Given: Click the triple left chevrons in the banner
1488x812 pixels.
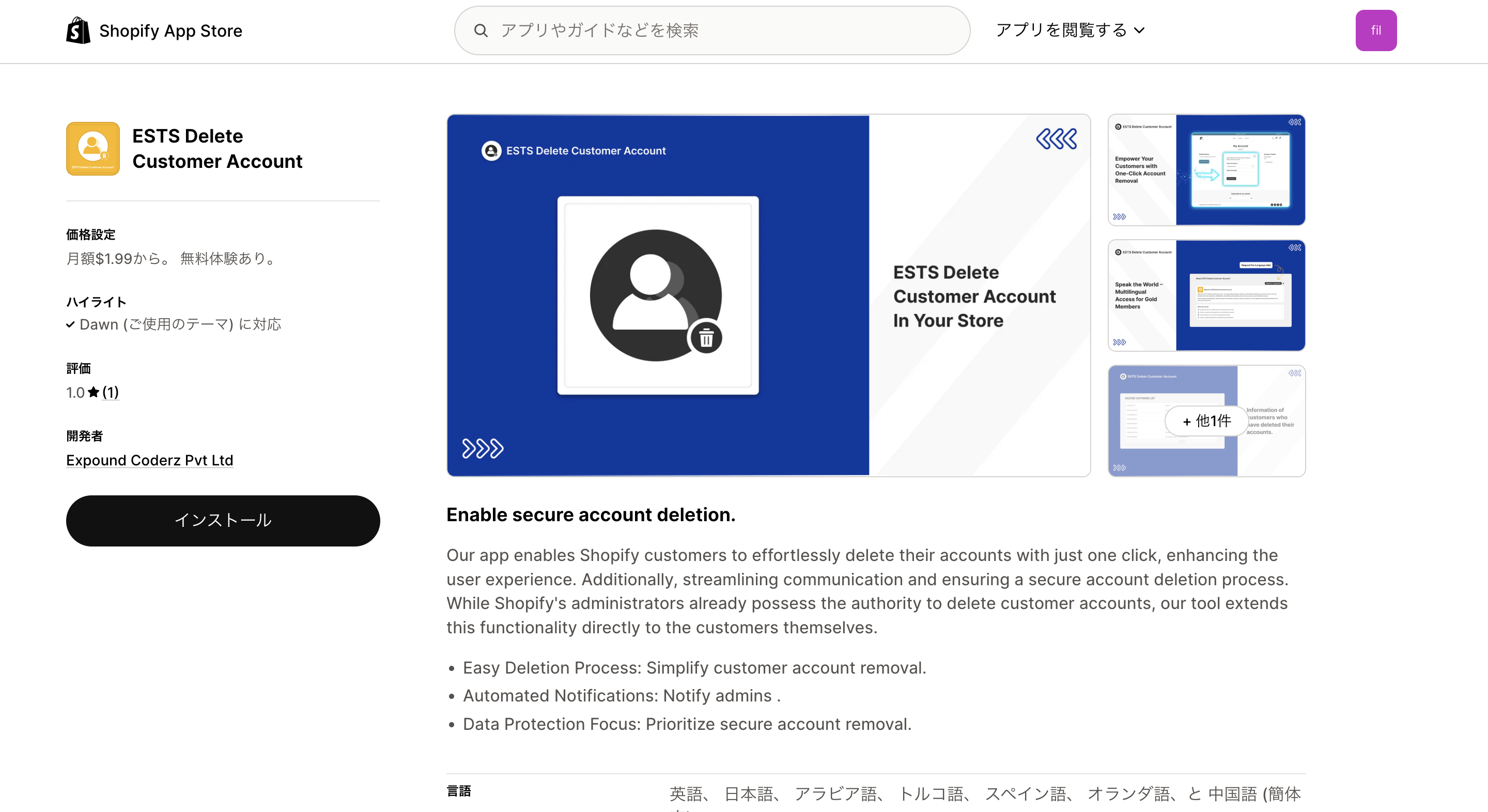Looking at the screenshot, I should 1056,138.
